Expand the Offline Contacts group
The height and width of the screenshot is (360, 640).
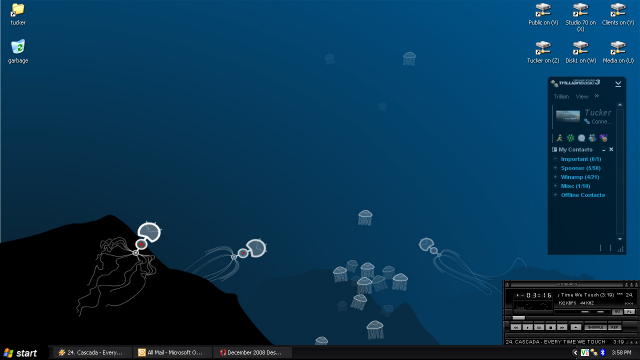[x=555, y=195]
